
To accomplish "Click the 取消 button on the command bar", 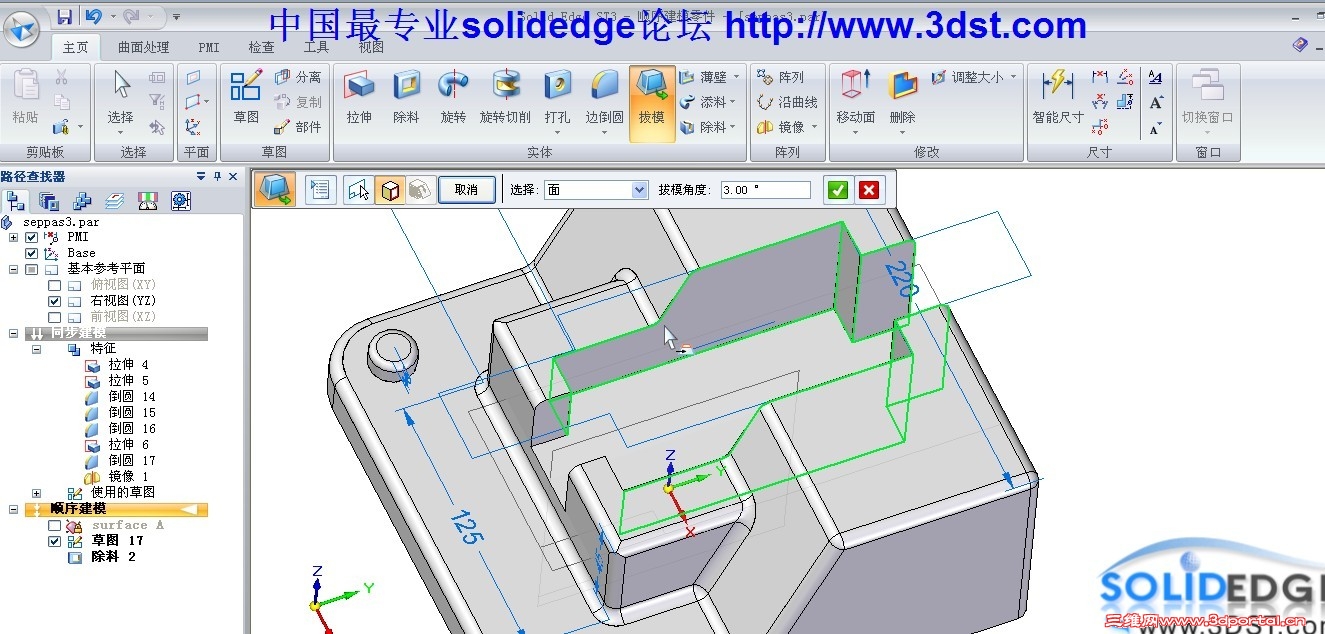I will [x=466, y=189].
